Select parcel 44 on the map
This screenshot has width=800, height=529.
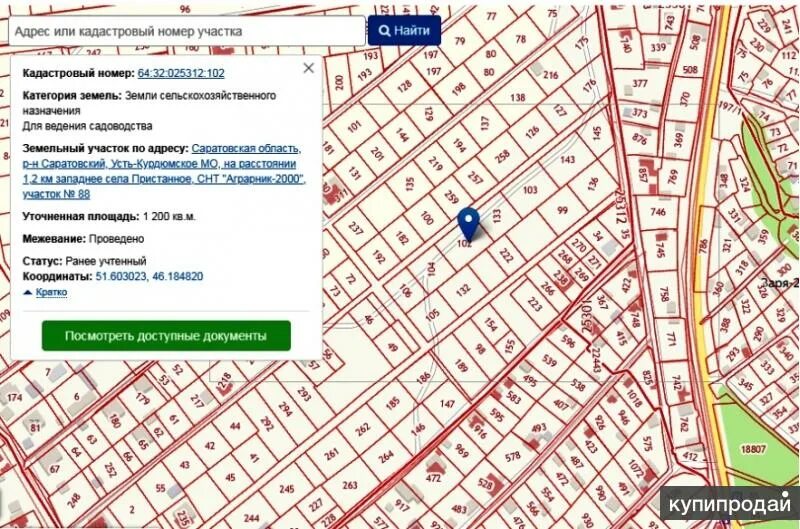coord(235,426)
